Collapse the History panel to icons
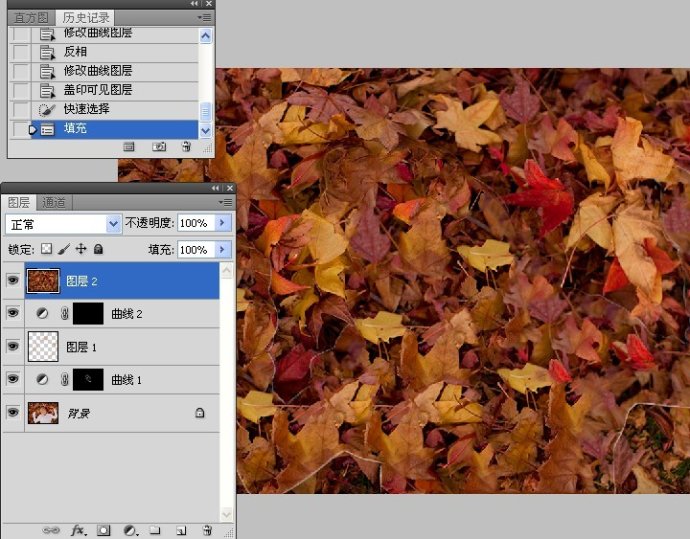690x539 pixels. click(x=194, y=4)
